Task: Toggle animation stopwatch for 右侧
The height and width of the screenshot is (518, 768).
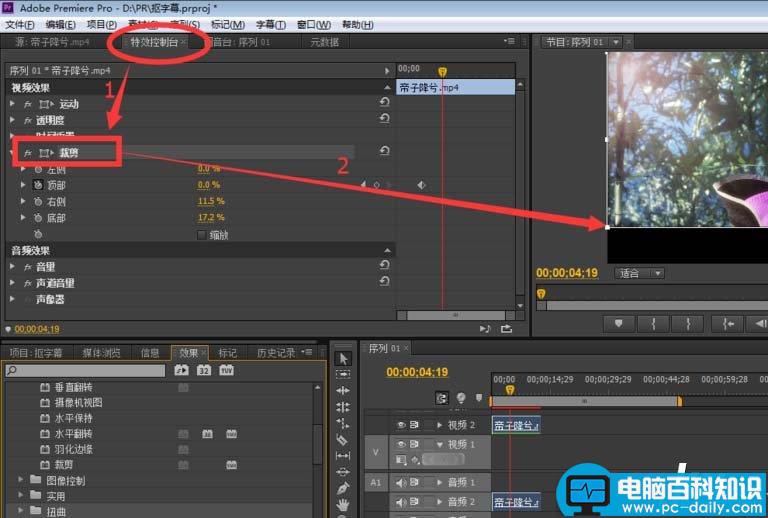Action: point(38,201)
